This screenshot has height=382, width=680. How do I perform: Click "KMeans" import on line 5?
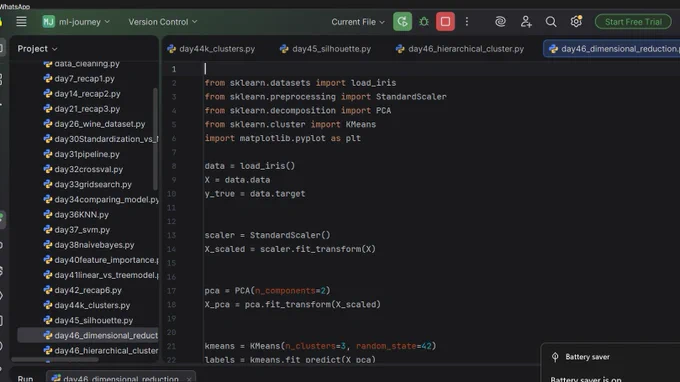[x=361, y=124]
